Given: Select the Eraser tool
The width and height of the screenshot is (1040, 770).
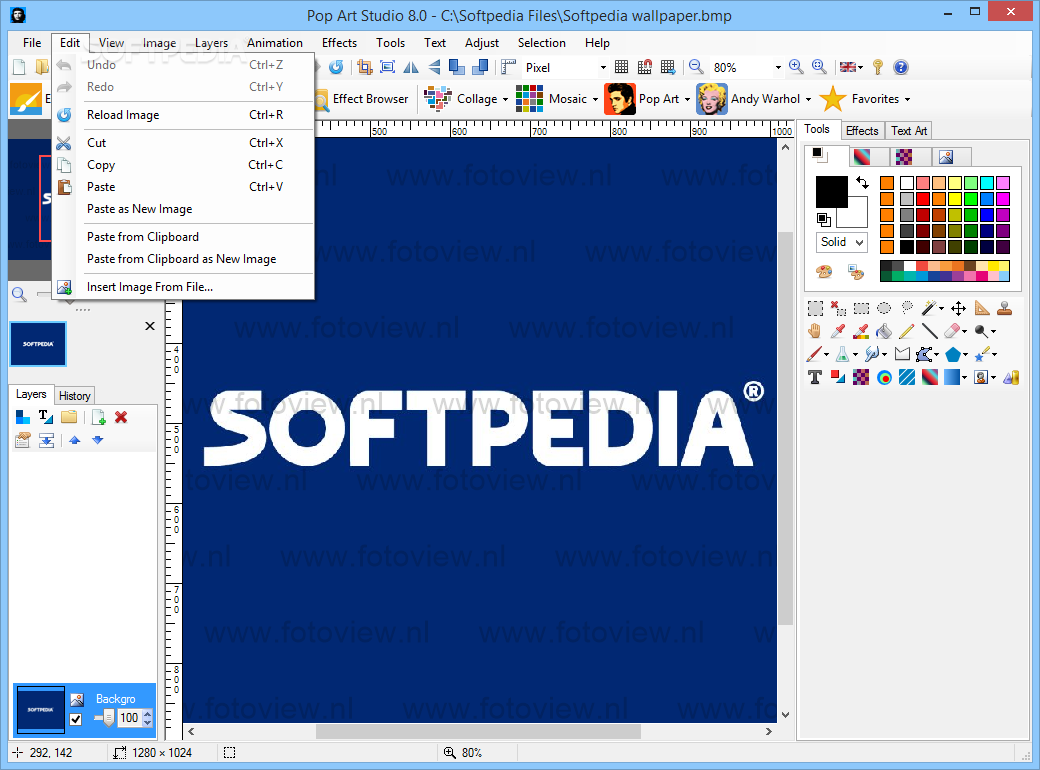Looking at the screenshot, I should [x=952, y=330].
